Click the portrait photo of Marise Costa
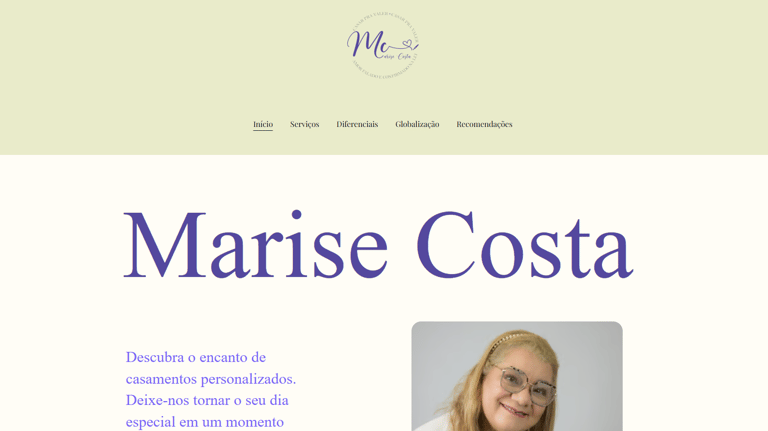The image size is (768, 431). pyautogui.click(x=517, y=376)
